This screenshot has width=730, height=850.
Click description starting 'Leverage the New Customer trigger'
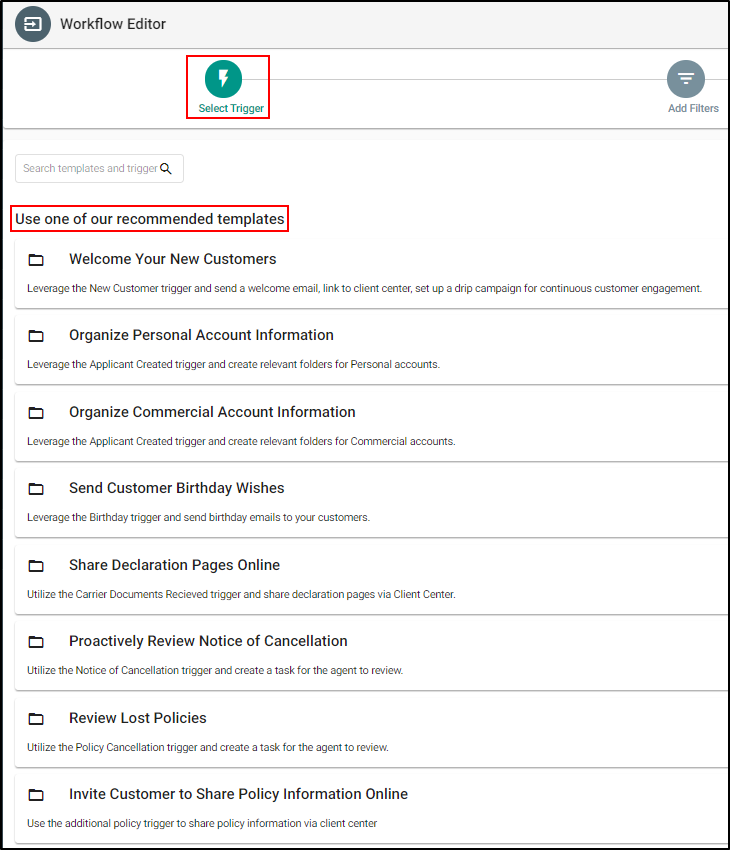coord(364,288)
